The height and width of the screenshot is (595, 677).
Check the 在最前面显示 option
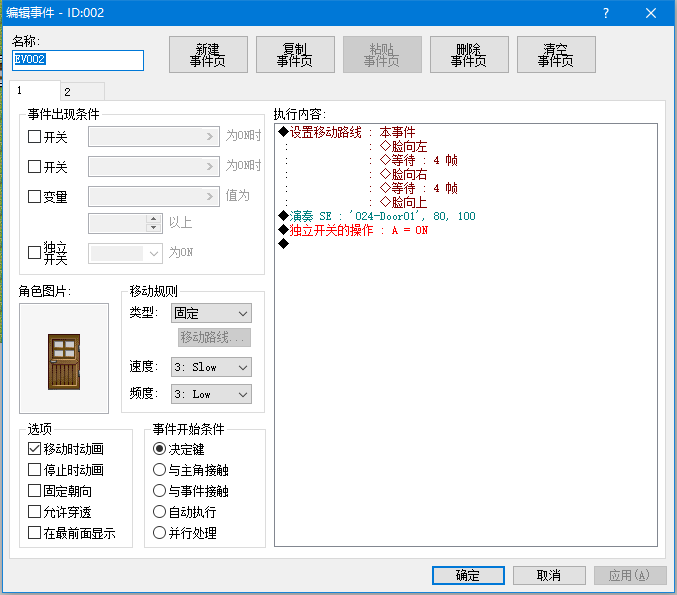tap(34, 533)
